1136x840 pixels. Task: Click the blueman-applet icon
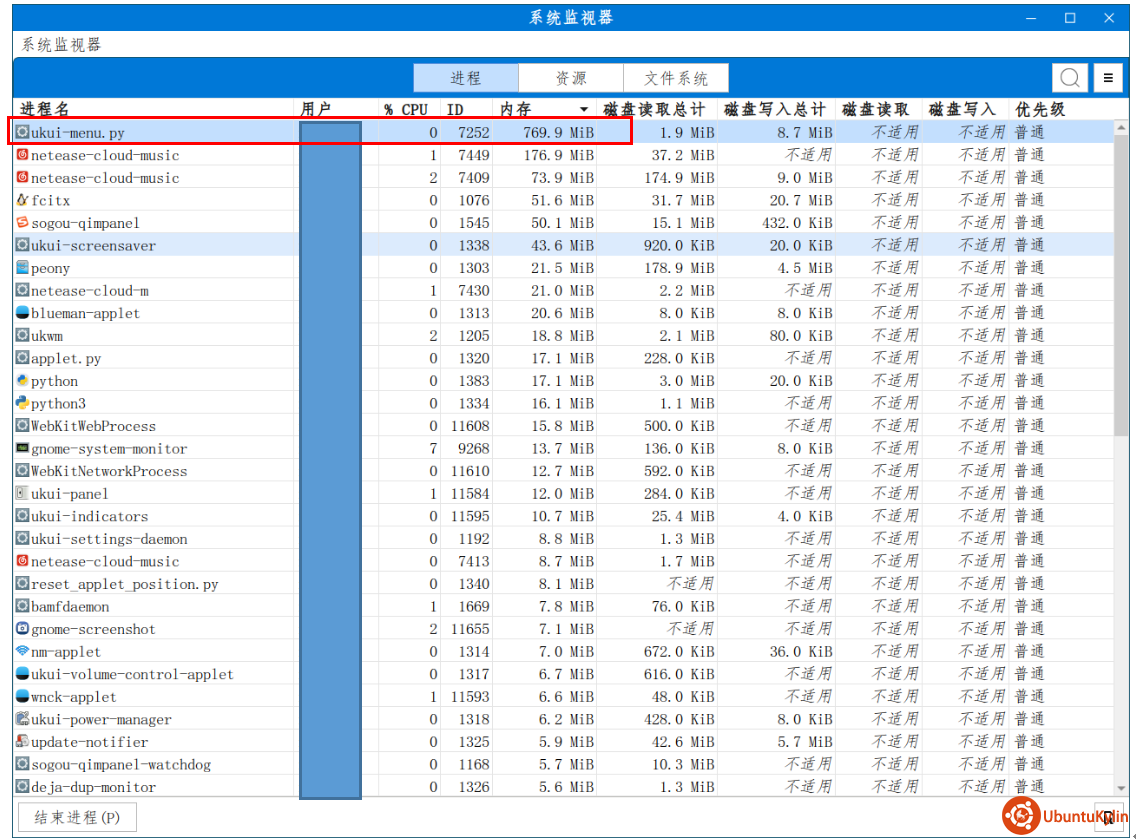(22, 312)
